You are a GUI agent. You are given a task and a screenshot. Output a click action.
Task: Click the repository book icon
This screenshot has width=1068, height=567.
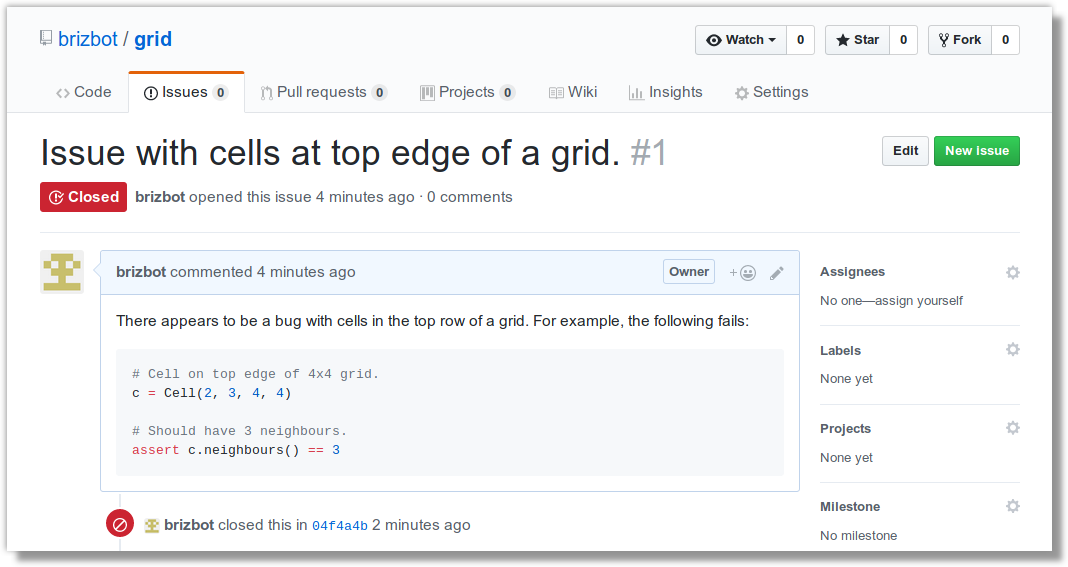click(46, 39)
